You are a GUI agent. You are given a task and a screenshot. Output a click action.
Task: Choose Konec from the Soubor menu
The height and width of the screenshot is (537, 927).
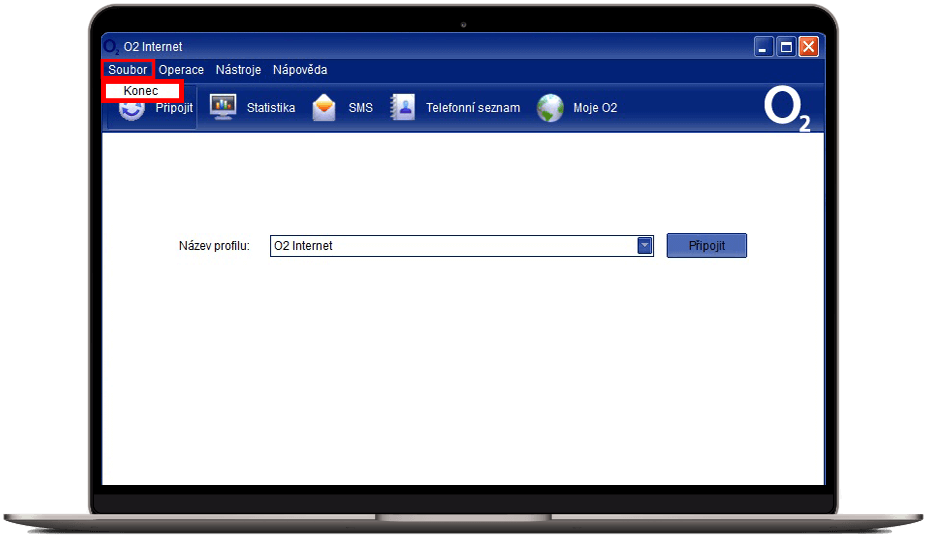141,91
